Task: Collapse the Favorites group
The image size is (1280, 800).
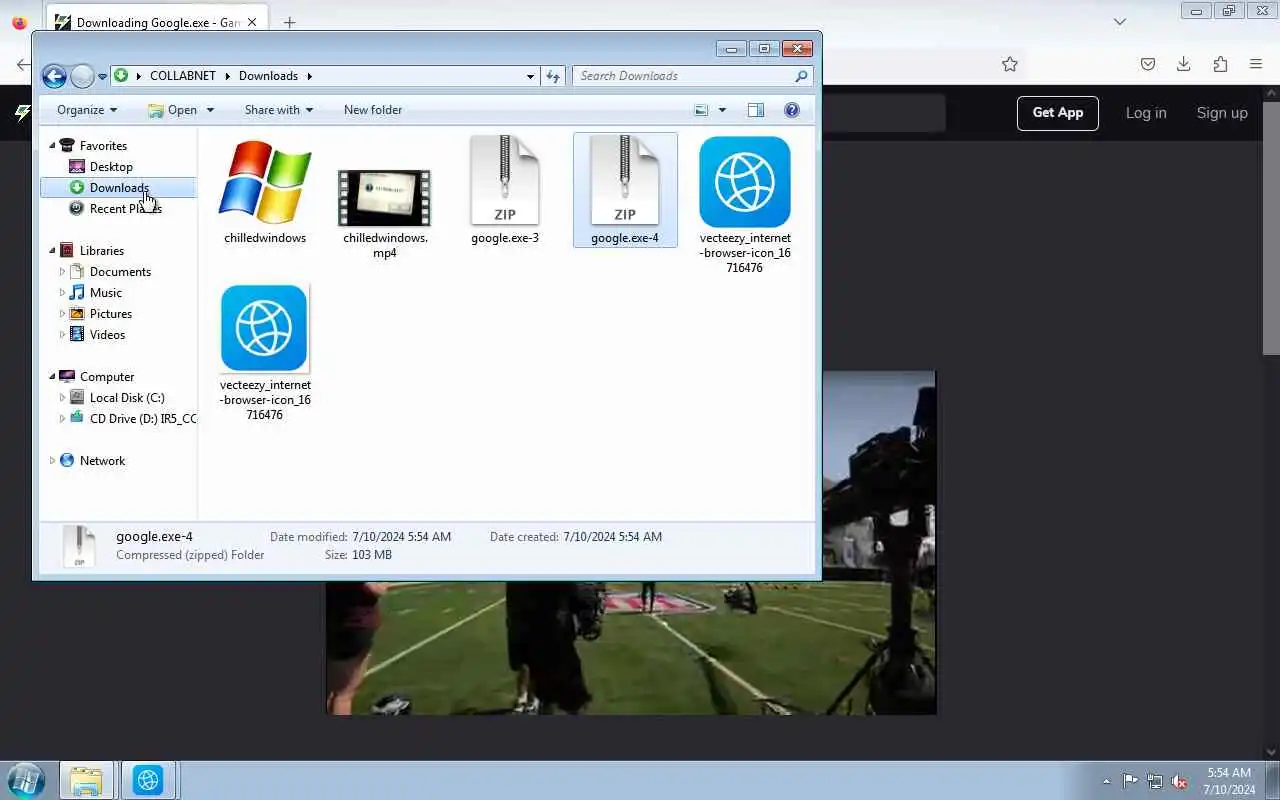Action: click(53, 146)
